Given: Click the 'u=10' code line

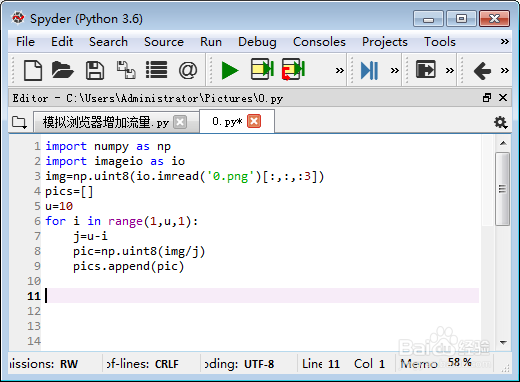Looking at the screenshot, I should tap(59, 206).
